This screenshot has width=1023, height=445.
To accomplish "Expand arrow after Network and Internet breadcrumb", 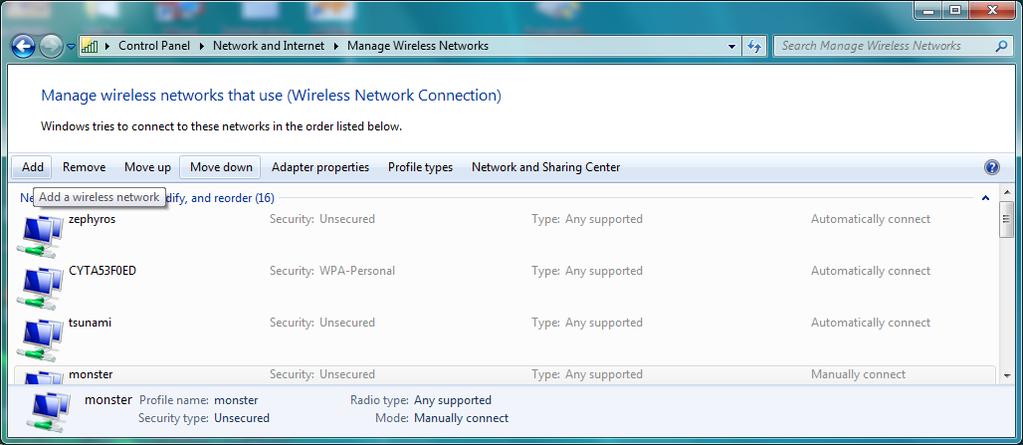I will pos(335,46).
